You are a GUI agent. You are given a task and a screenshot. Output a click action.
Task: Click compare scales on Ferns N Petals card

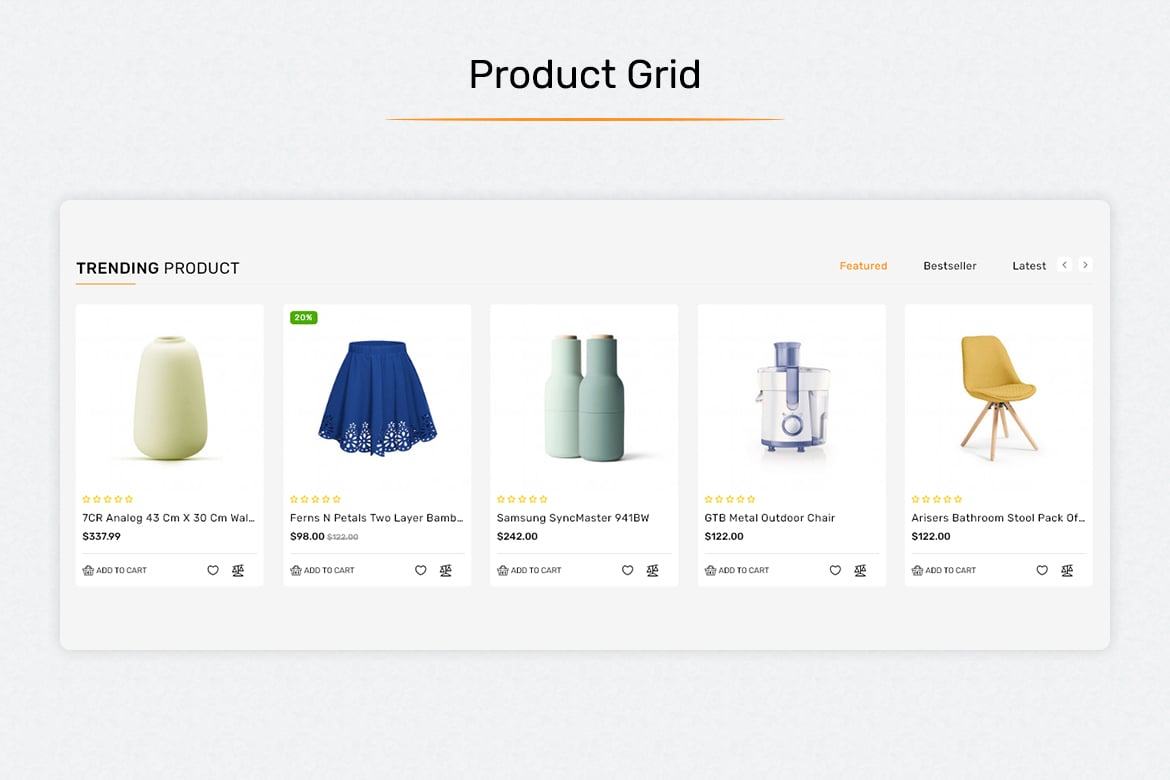(445, 570)
